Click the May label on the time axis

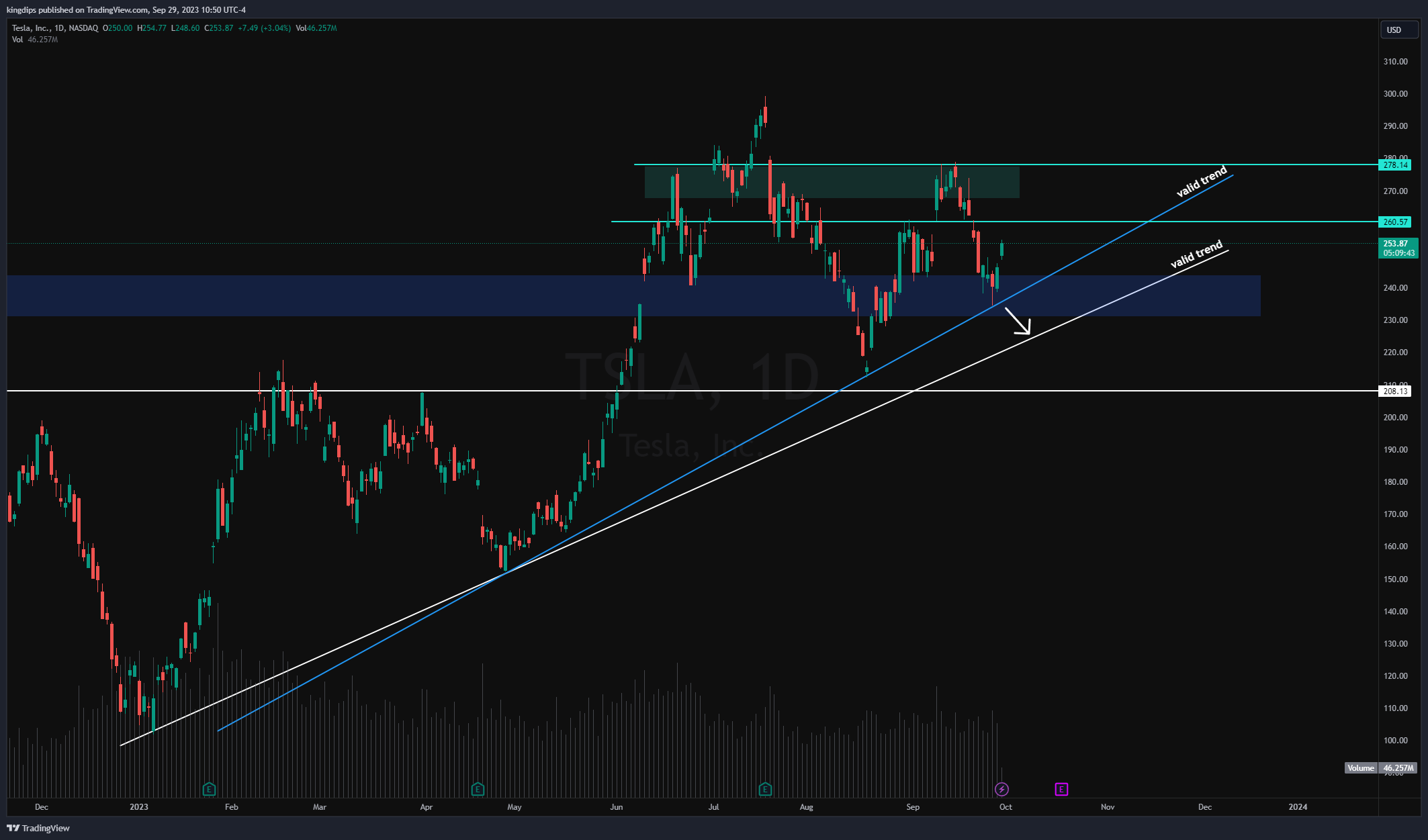(515, 807)
